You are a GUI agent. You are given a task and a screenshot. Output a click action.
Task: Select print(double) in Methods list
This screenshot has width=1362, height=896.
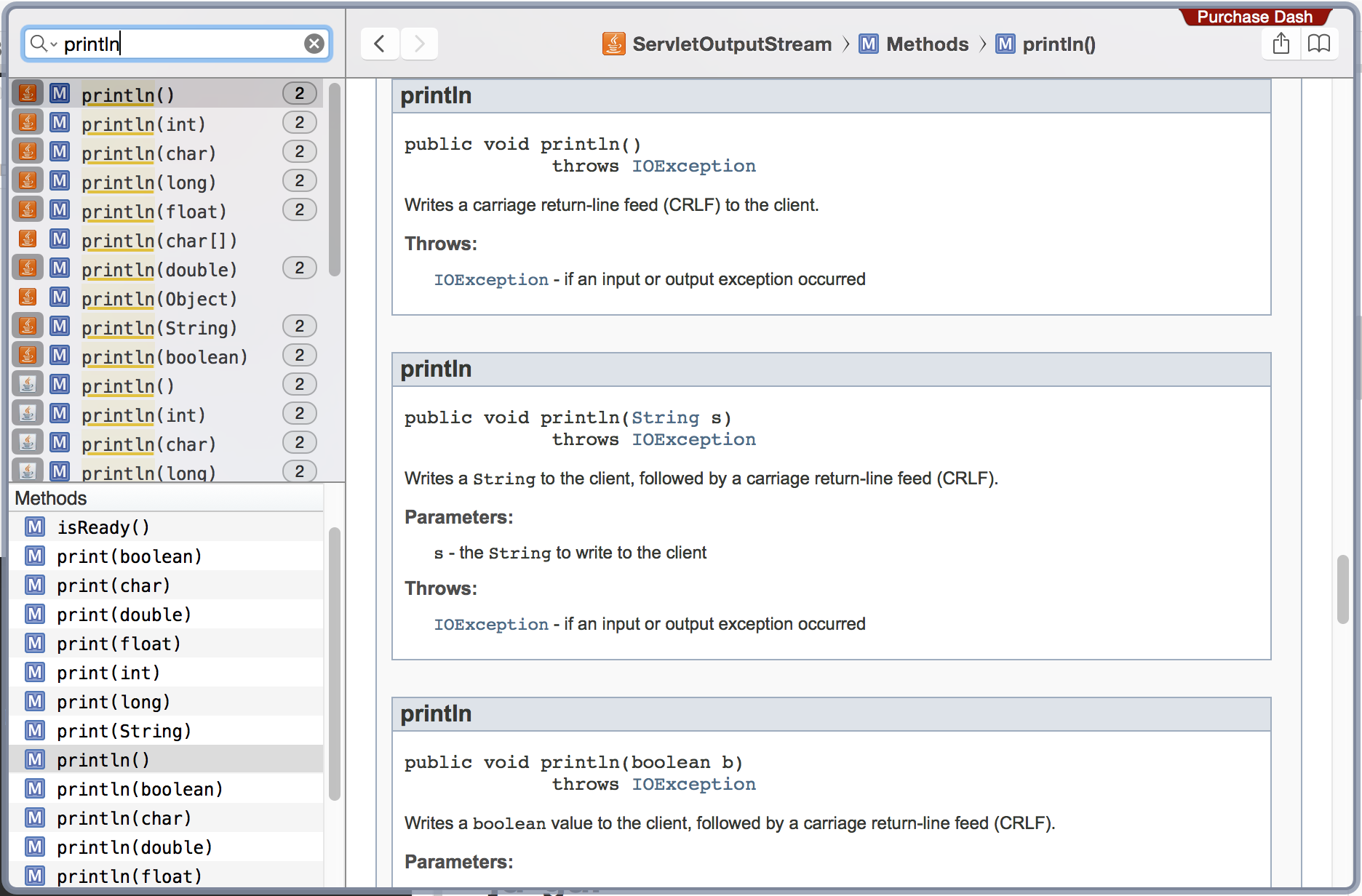[166, 615]
